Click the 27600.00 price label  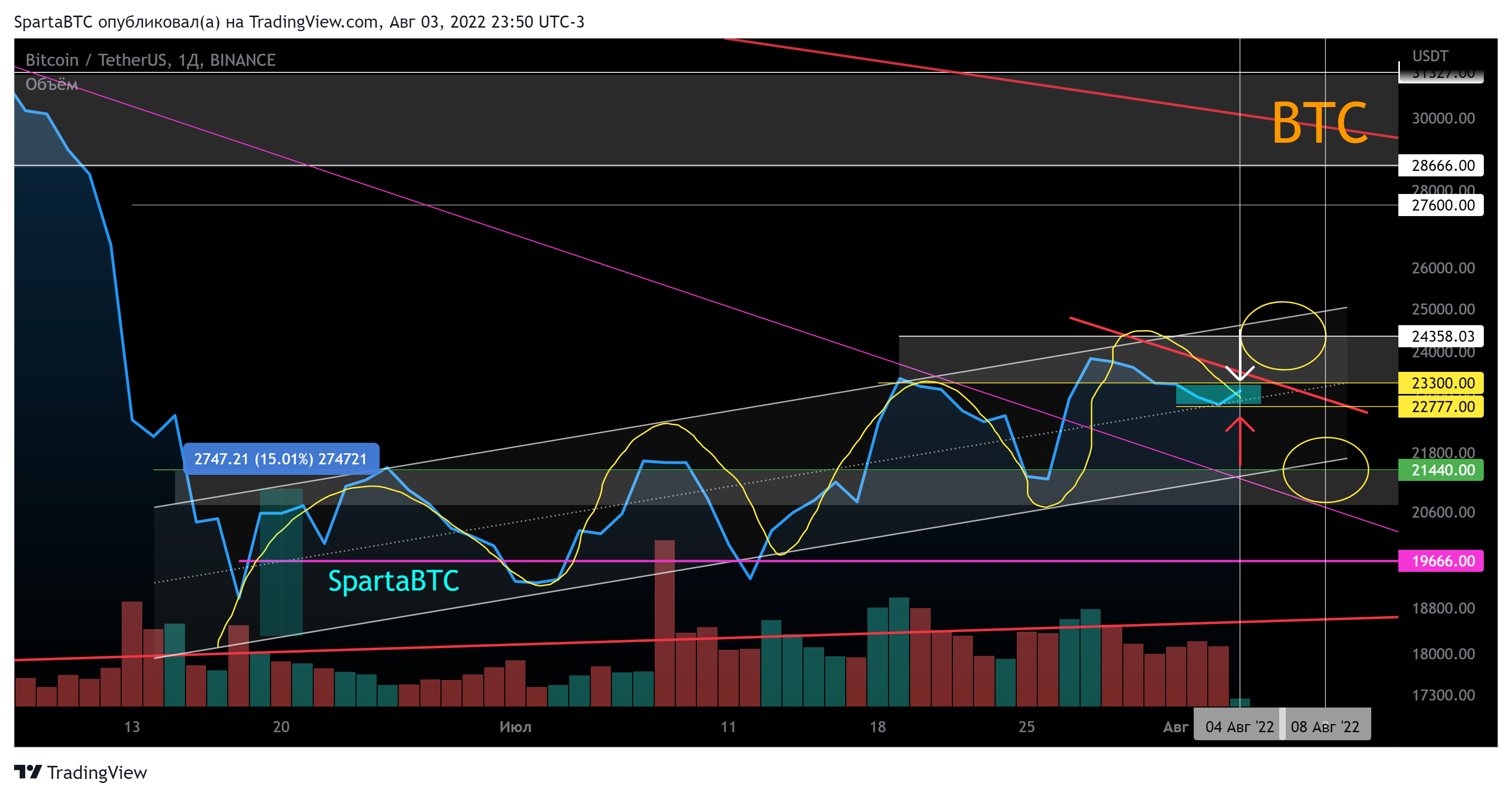1441,205
